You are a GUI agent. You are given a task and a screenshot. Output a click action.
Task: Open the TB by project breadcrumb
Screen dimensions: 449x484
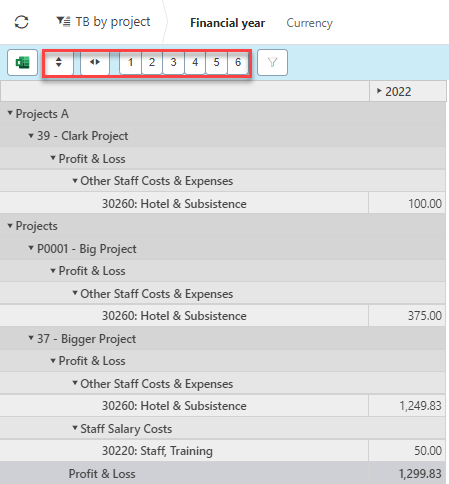click(113, 22)
